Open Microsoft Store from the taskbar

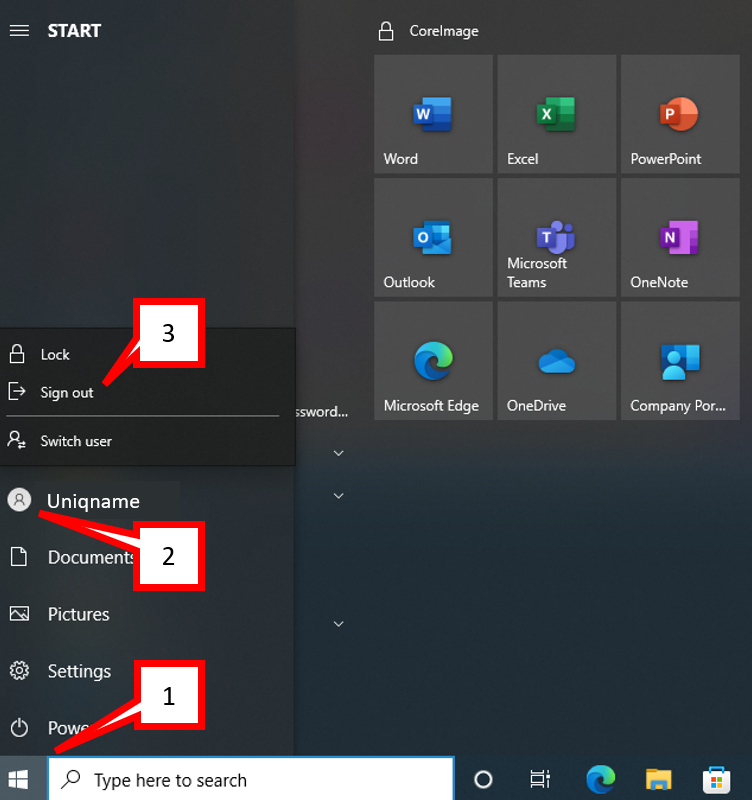click(x=716, y=780)
